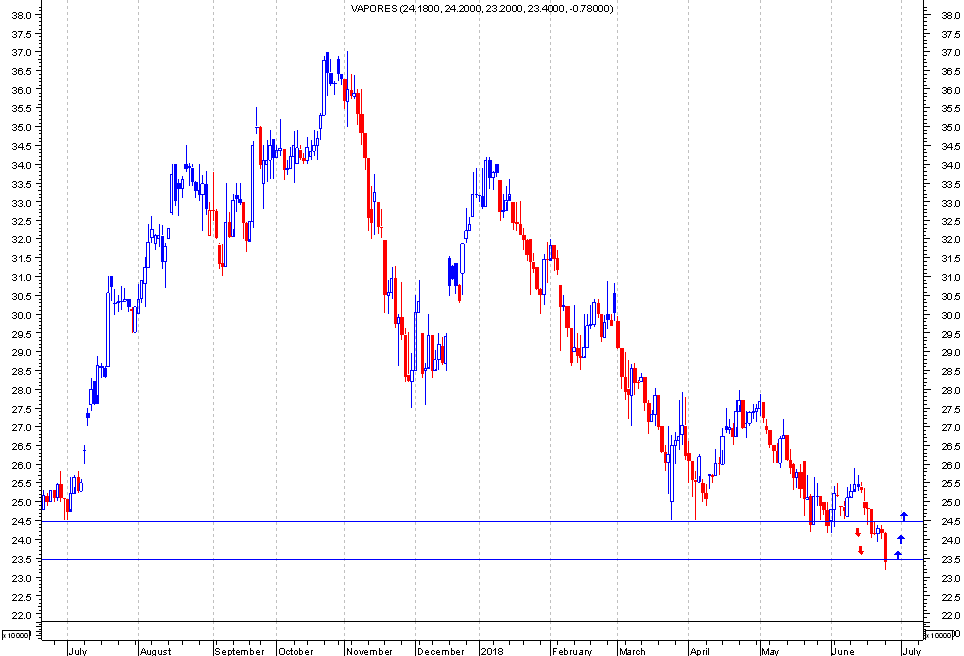Click the 32.0 price label on left axis

tap(22, 240)
